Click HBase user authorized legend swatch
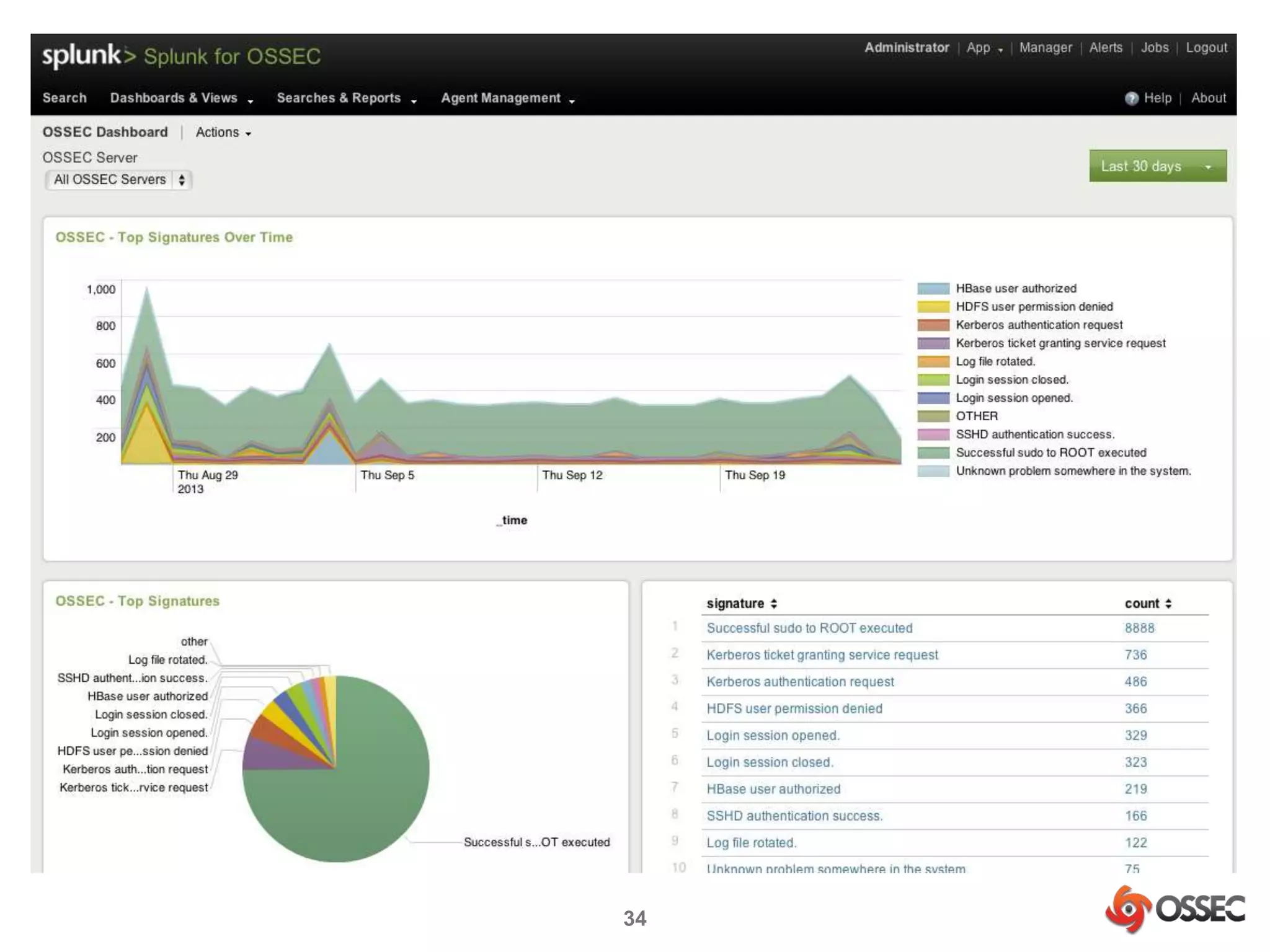The image size is (1270, 952). [x=933, y=289]
